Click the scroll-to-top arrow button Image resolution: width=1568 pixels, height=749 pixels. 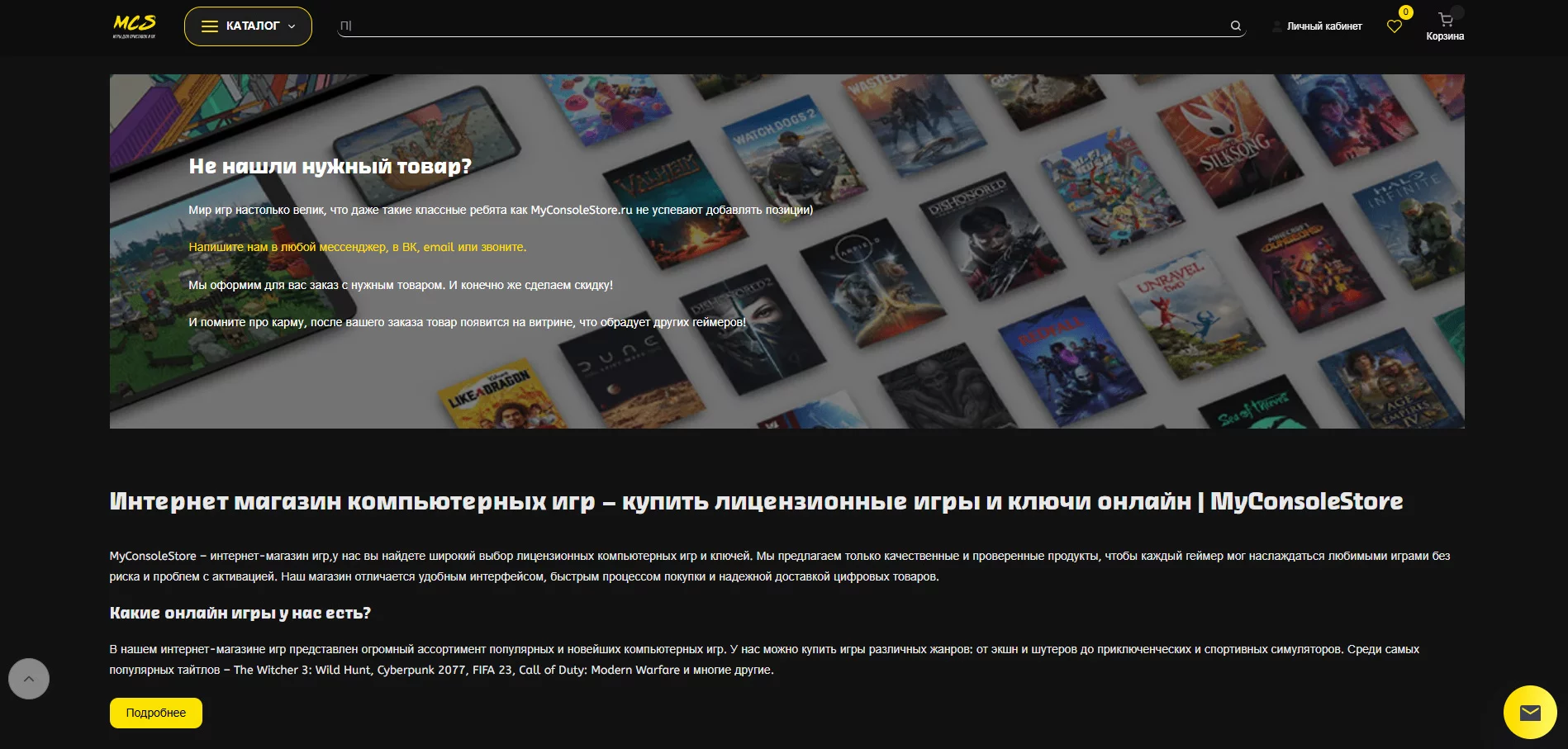point(29,679)
